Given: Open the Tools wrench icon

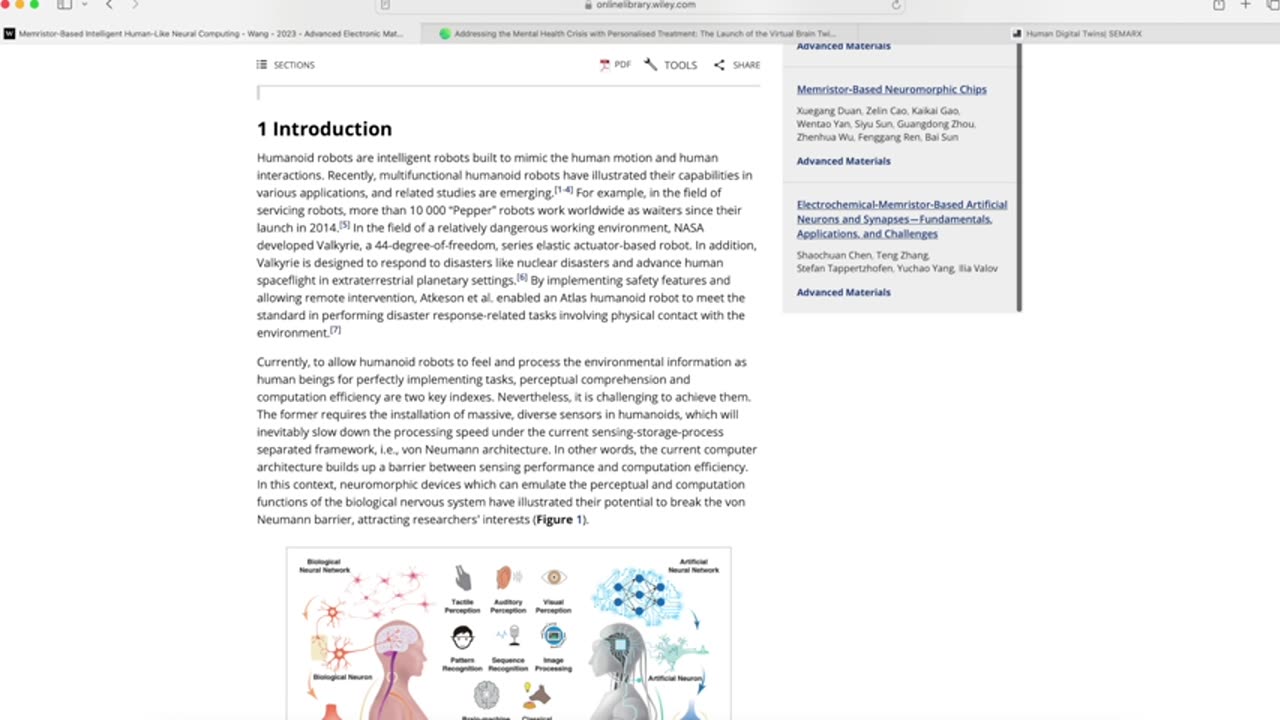Looking at the screenshot, I should click(x=650, y=65).
